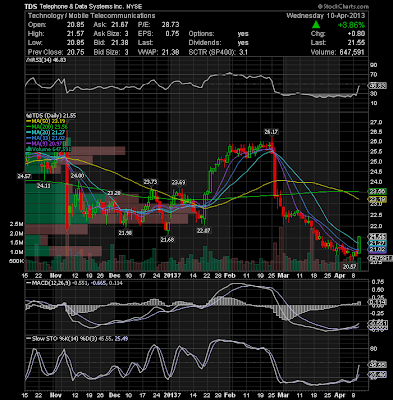Click the Wednesday 10-Apr-2013 date label
Screen dimensions: 393x400
pyautogui.click(x=326, y=16)
